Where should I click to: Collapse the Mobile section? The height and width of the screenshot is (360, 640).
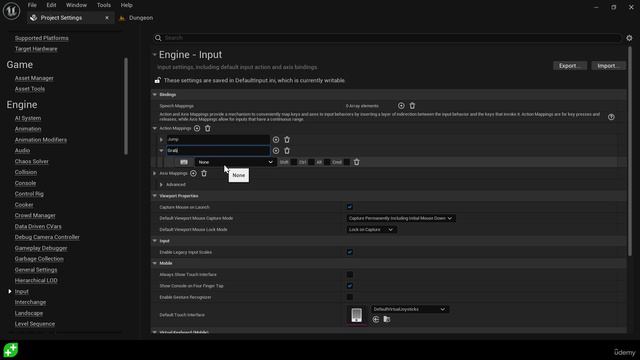click(x=155, y=263)
